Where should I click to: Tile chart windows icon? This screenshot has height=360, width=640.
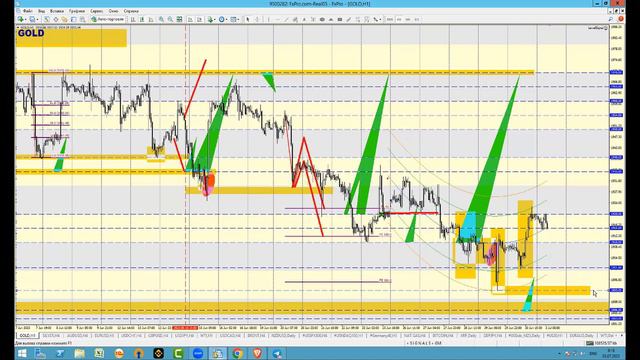(x=179, y=19)
